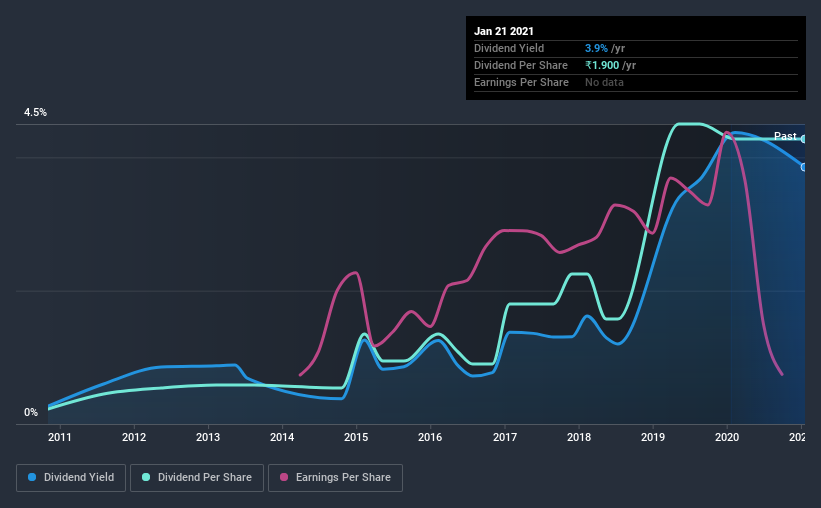Click the Dividend Yield endpoint marker
The width and height of the screenshot is (821, 508).
(804, 167)
